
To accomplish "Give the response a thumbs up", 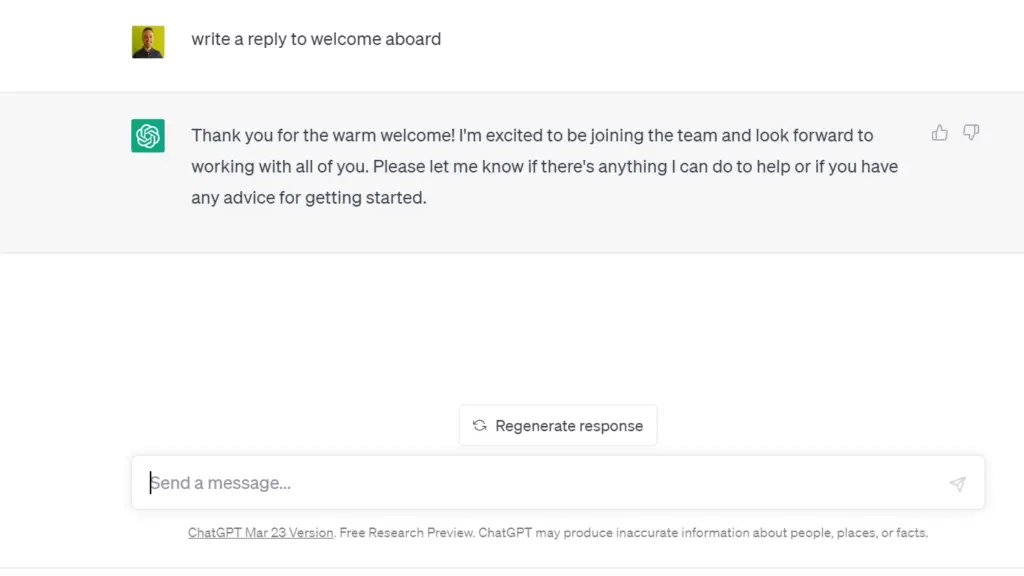I will 939,133.
